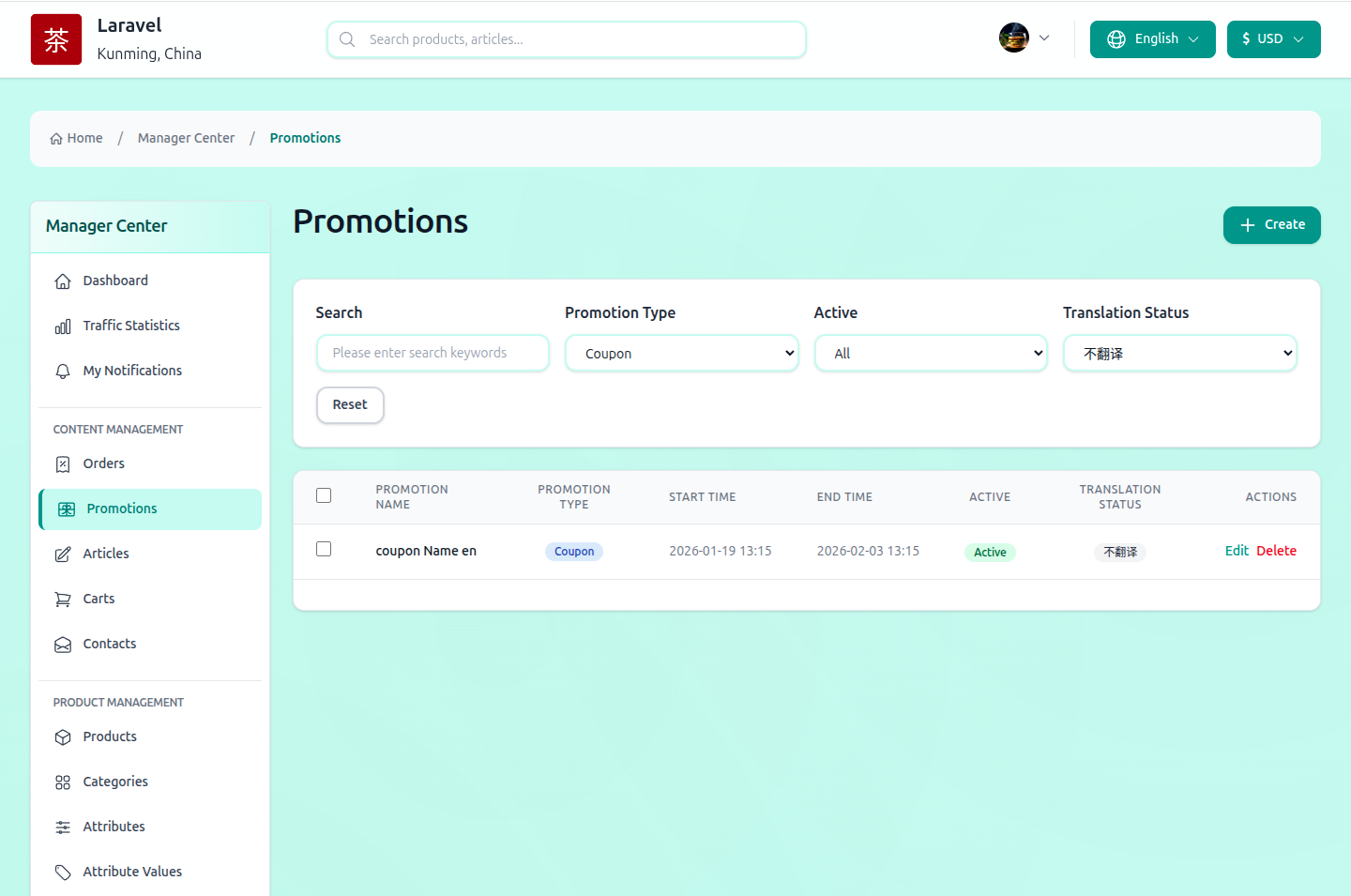Click the Attributes sliders icon
Screen dimensions: 1351x896
tap(63, 828)
